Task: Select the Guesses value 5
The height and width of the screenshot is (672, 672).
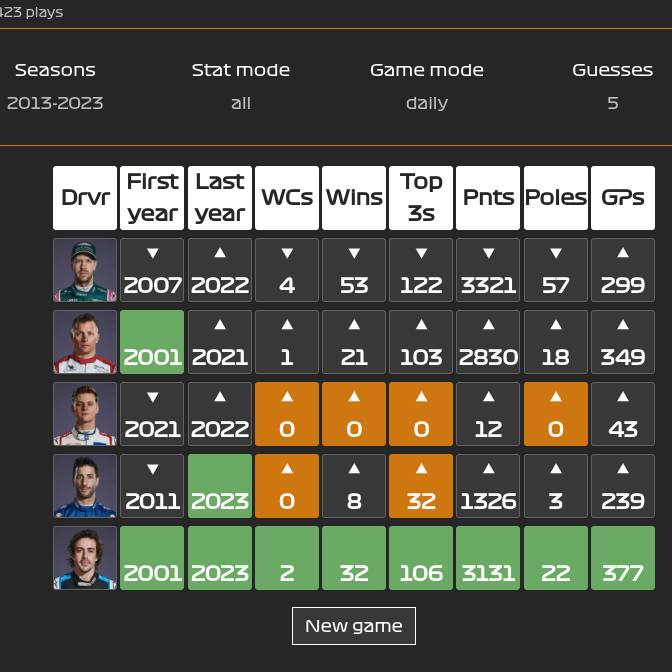Action: pyautogui.click(x=612, y=103)
